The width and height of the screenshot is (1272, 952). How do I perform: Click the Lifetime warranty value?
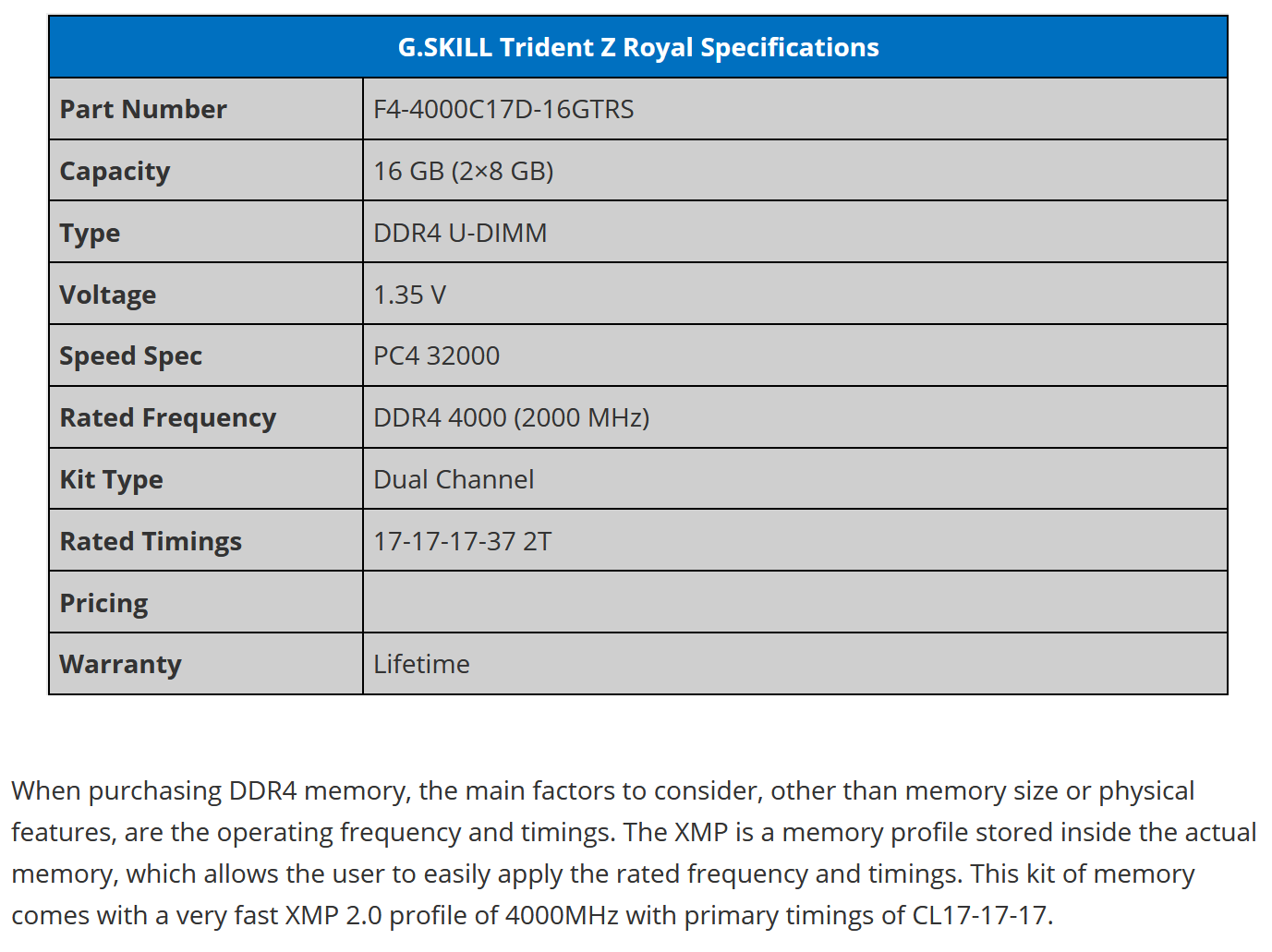coord(421,664)
